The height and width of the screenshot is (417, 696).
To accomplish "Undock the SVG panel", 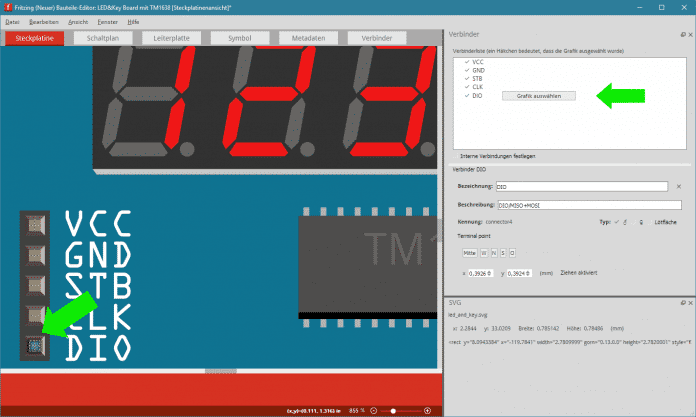I will (681, 301).
